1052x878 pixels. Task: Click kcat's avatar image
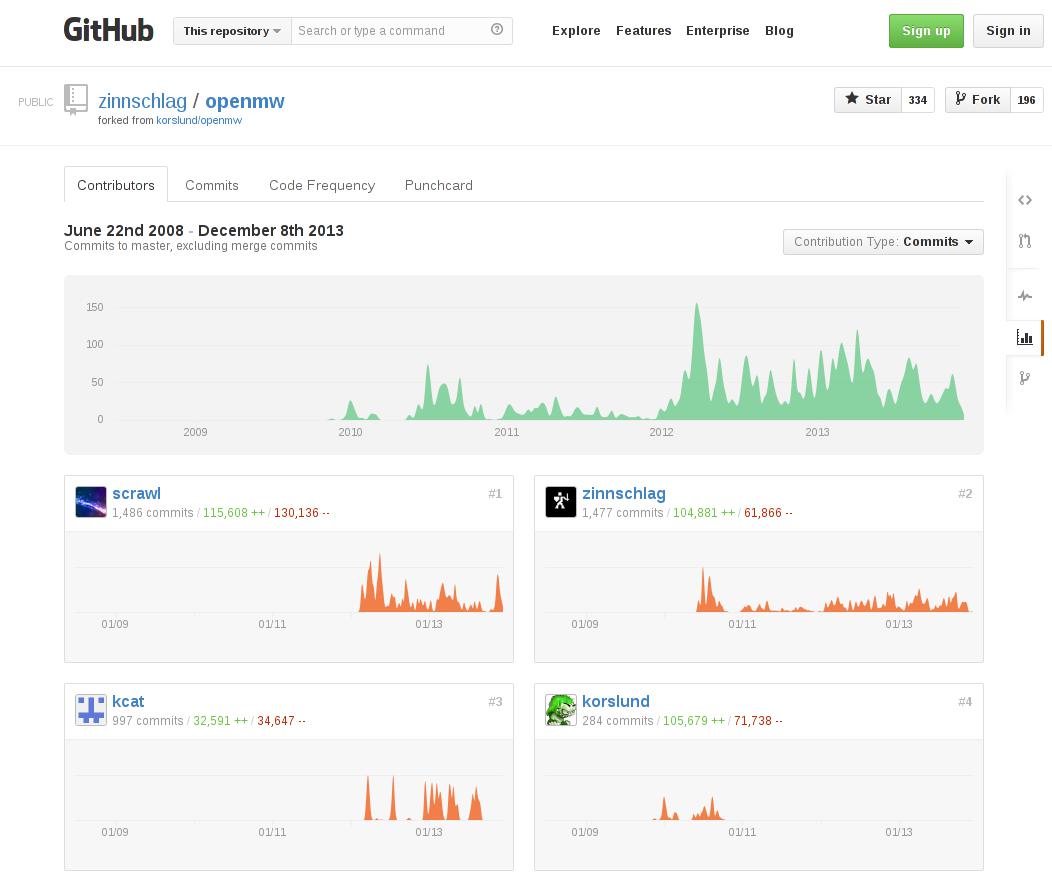tap(91, 710)
